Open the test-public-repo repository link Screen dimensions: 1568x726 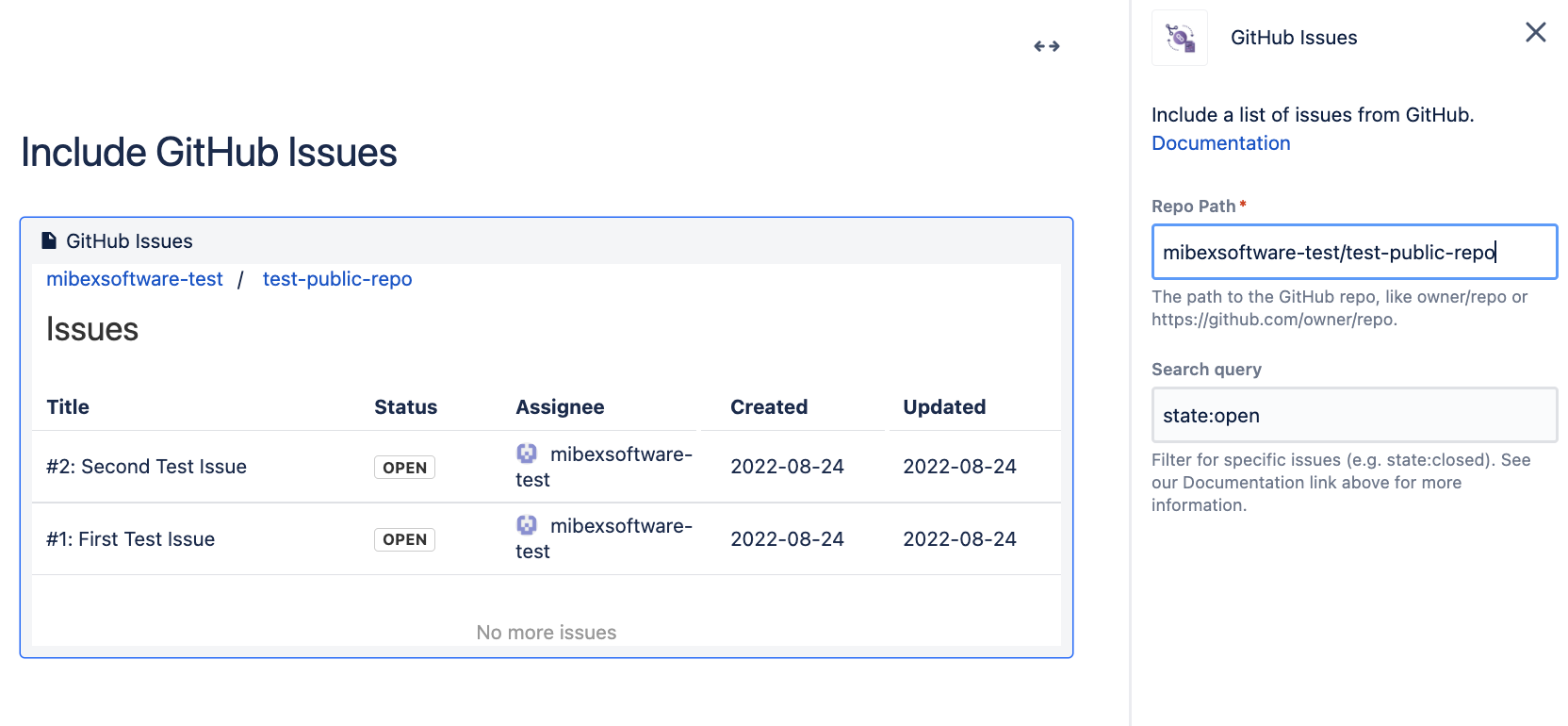(x=337, y=279)
